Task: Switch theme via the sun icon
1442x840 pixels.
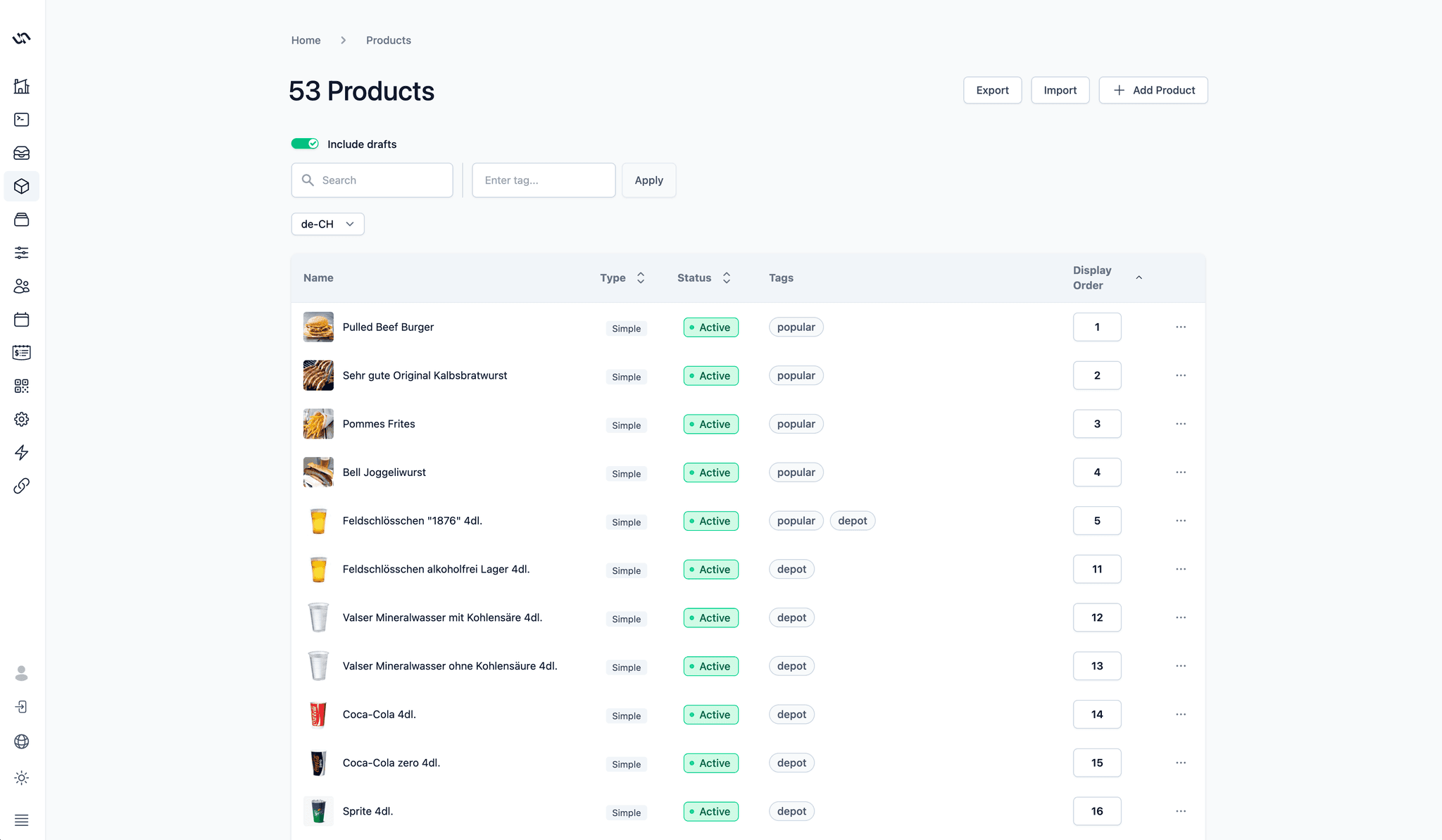Action: tap(21, 777)
